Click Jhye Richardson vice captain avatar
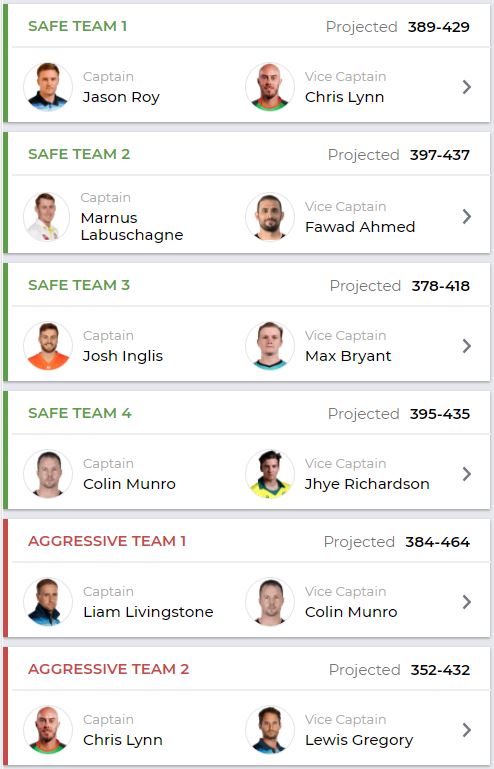 tap(270, 474)
